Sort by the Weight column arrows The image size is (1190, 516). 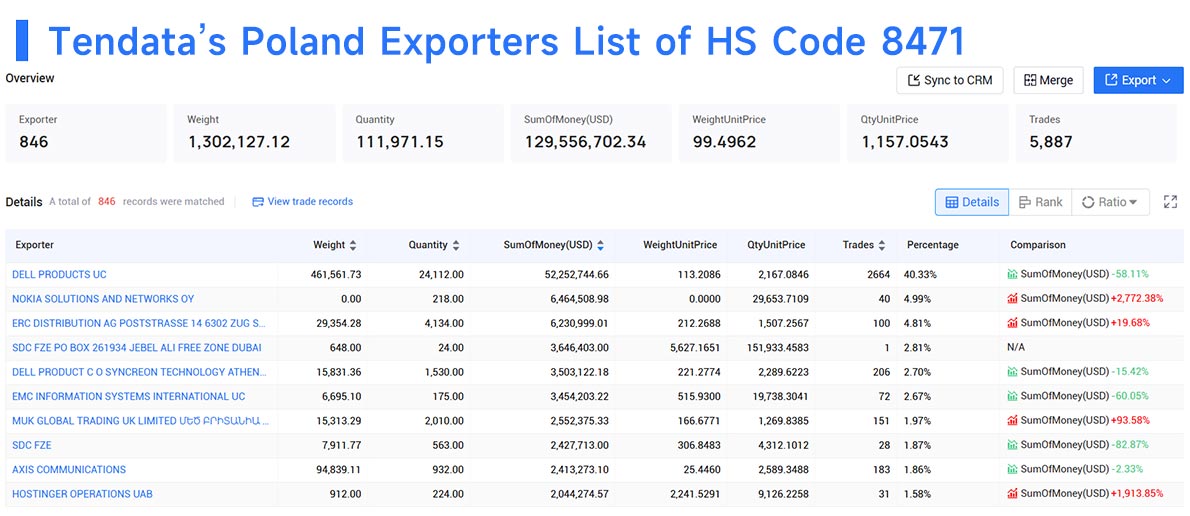click(353, 245)
